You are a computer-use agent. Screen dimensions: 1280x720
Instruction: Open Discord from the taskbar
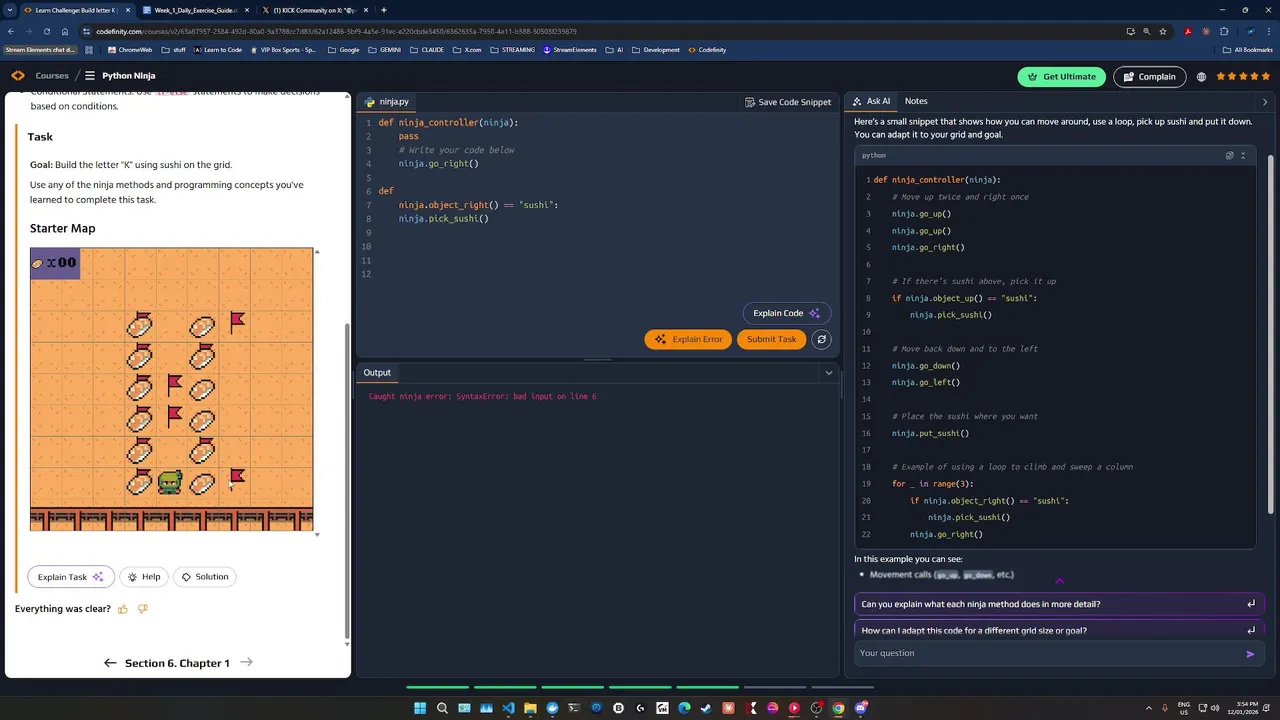[860, 708]
